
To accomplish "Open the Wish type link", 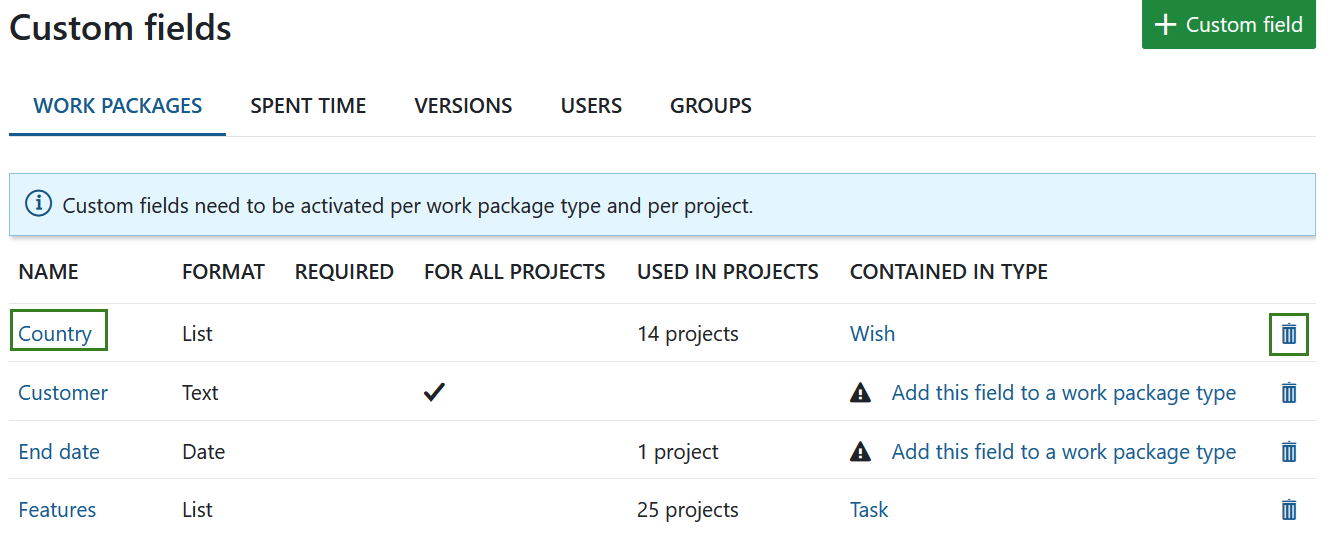I will tap(872, 334).
